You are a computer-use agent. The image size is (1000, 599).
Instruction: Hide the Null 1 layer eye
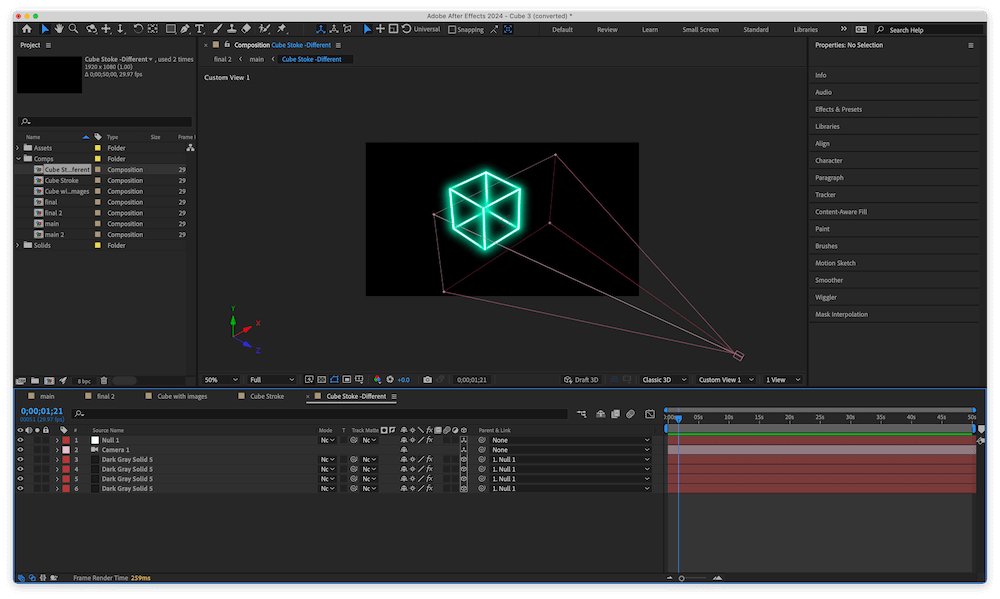pyautogui.click(x=20, y=440)
